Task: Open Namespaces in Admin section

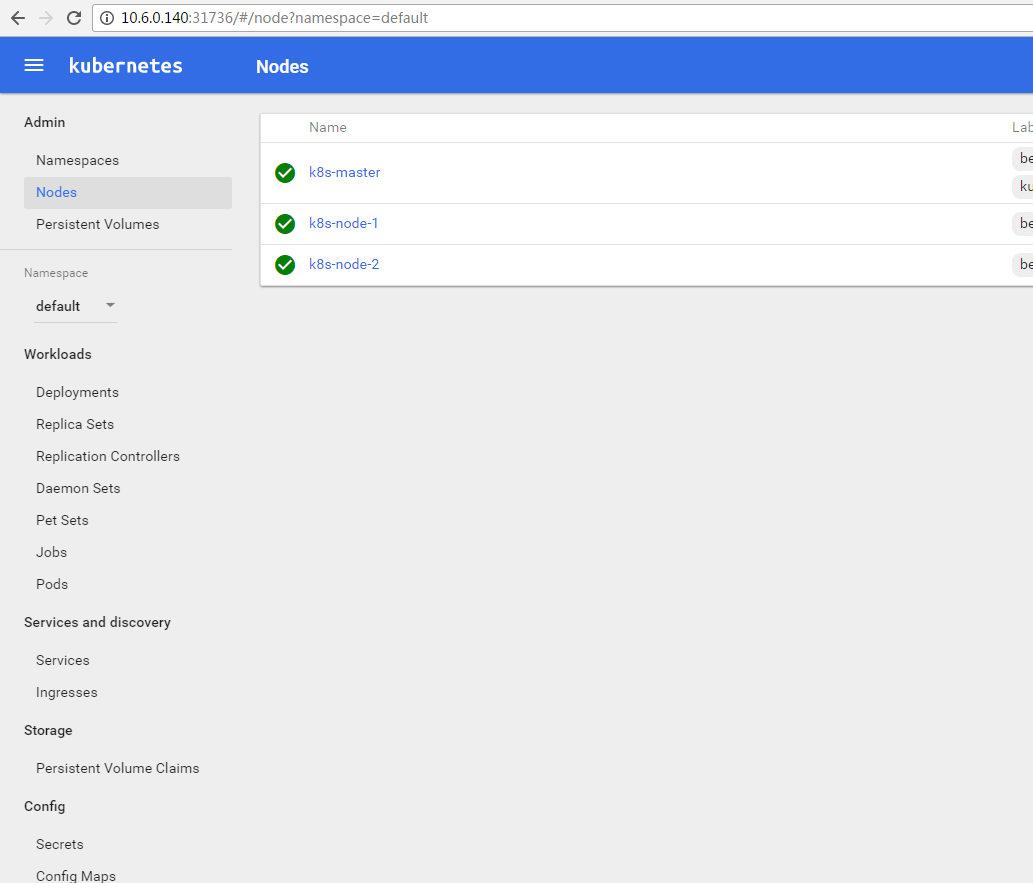Action: (x=78, y=160)
